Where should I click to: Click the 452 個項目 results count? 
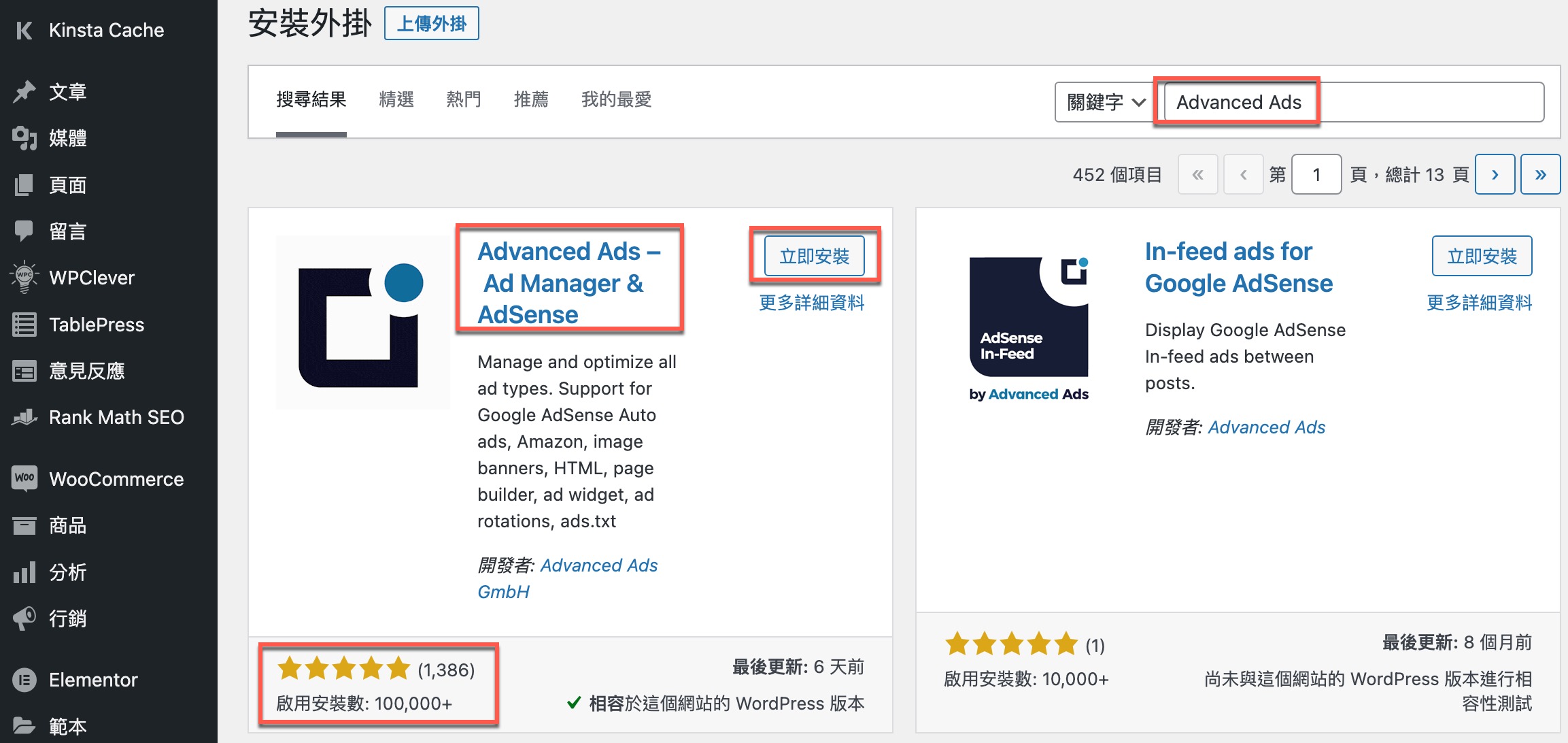pyautogui.click(x=1117, y=175)
